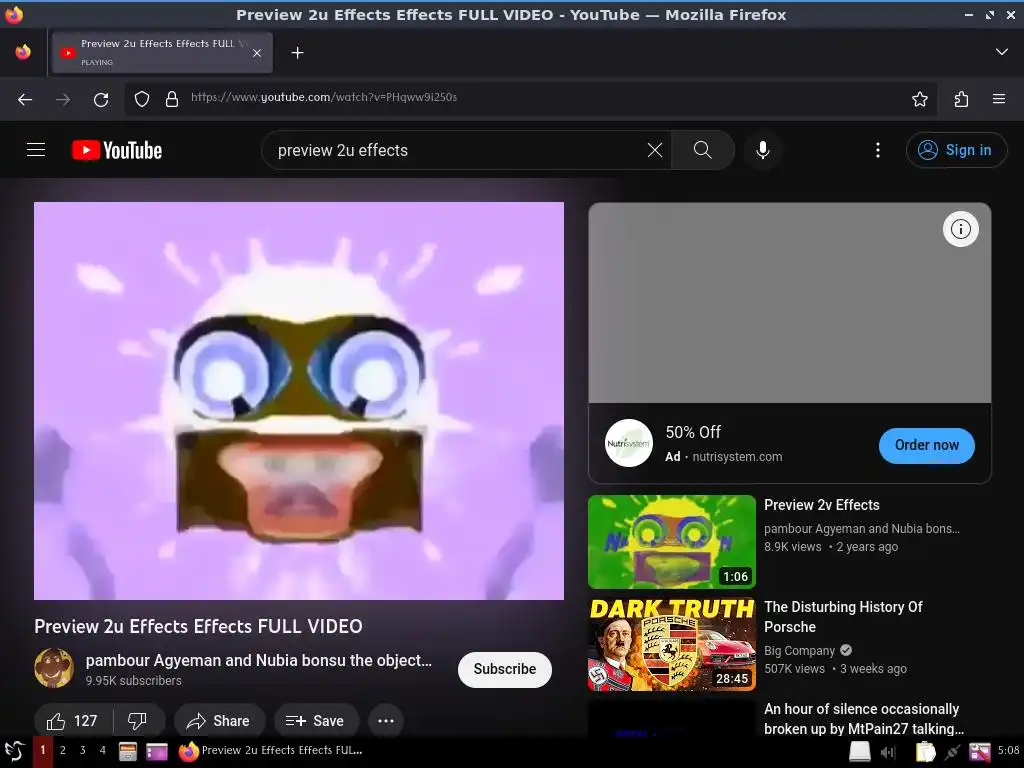Open Preview 2v Effects video title

[822, 505]
